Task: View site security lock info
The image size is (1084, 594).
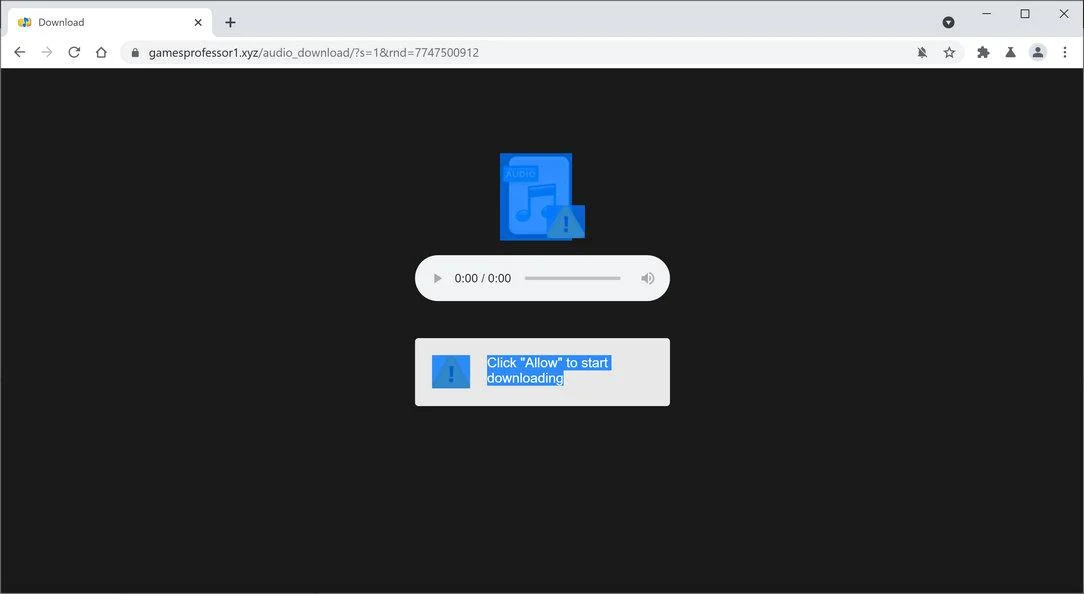Action: point(136,53)
